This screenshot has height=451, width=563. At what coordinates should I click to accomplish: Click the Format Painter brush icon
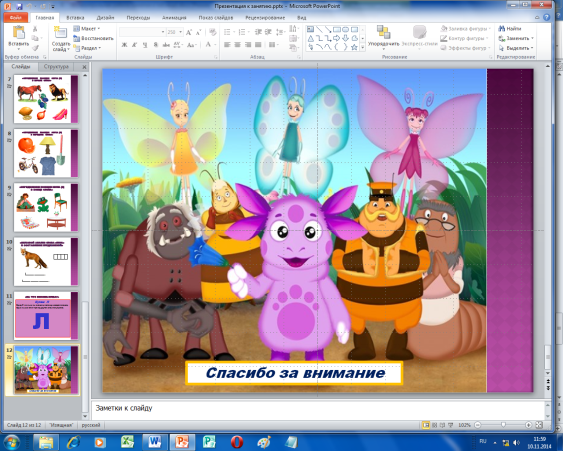tap(35, 48)
